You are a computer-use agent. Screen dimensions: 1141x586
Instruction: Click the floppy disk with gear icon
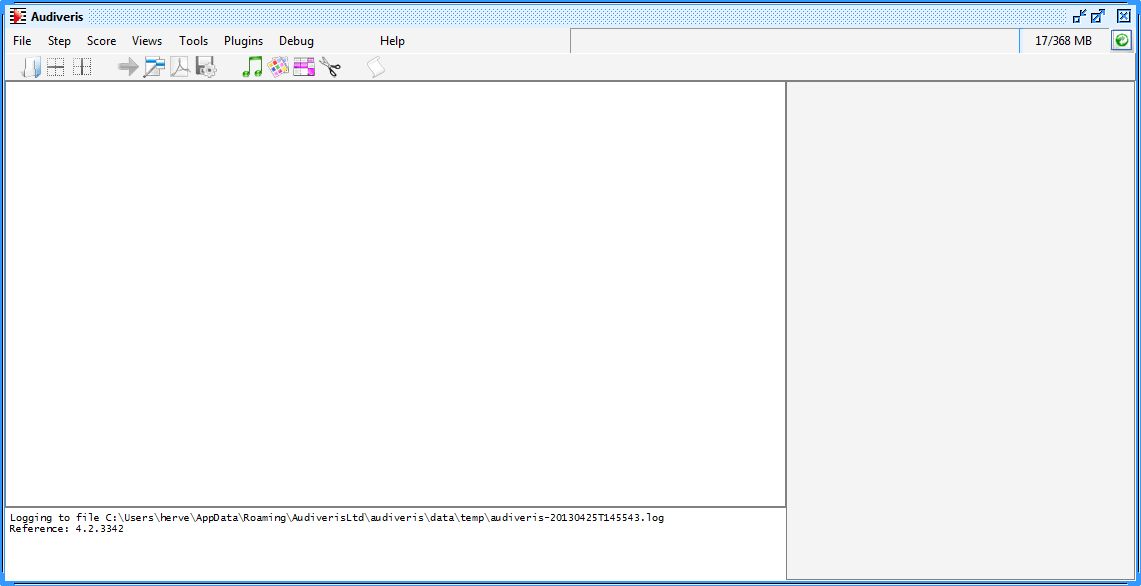[x=206, y=67]
